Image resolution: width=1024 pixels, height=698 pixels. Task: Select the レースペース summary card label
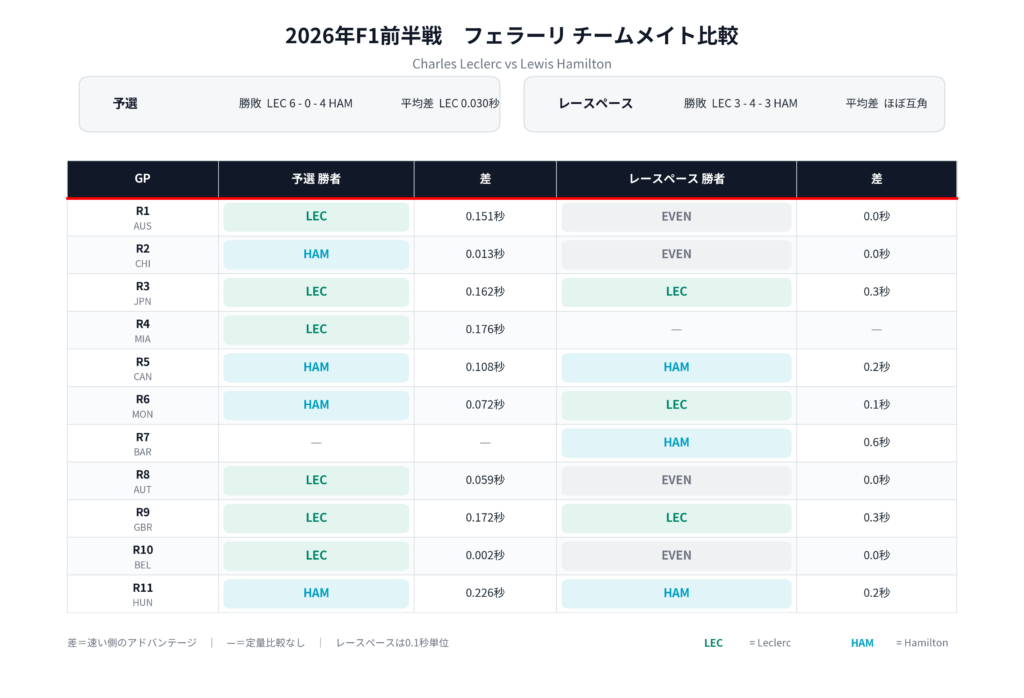coord(596,103)
